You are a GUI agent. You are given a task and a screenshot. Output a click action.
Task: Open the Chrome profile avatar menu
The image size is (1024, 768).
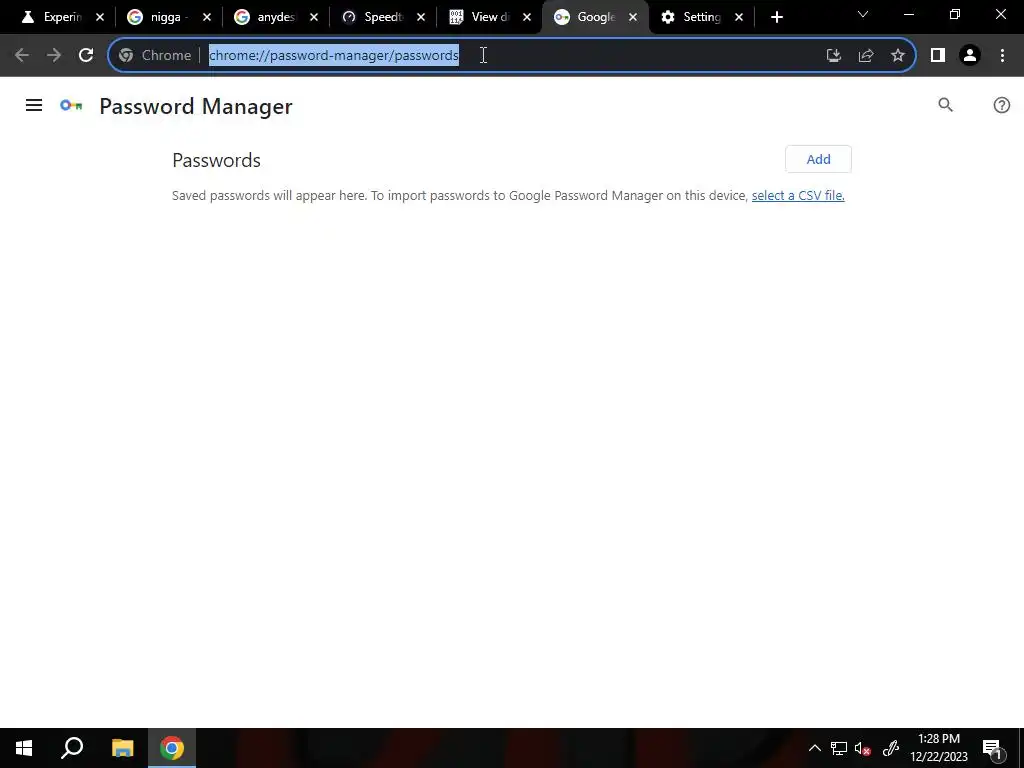[970, 56]
